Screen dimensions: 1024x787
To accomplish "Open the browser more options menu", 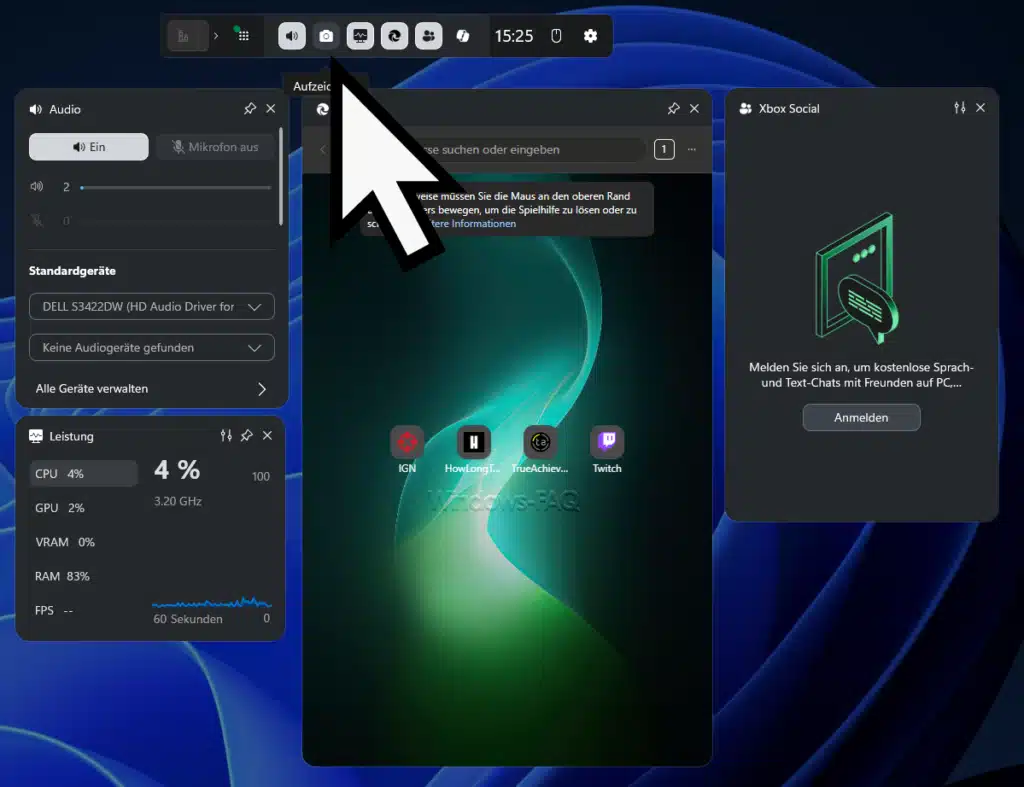I will click(692, 150).
